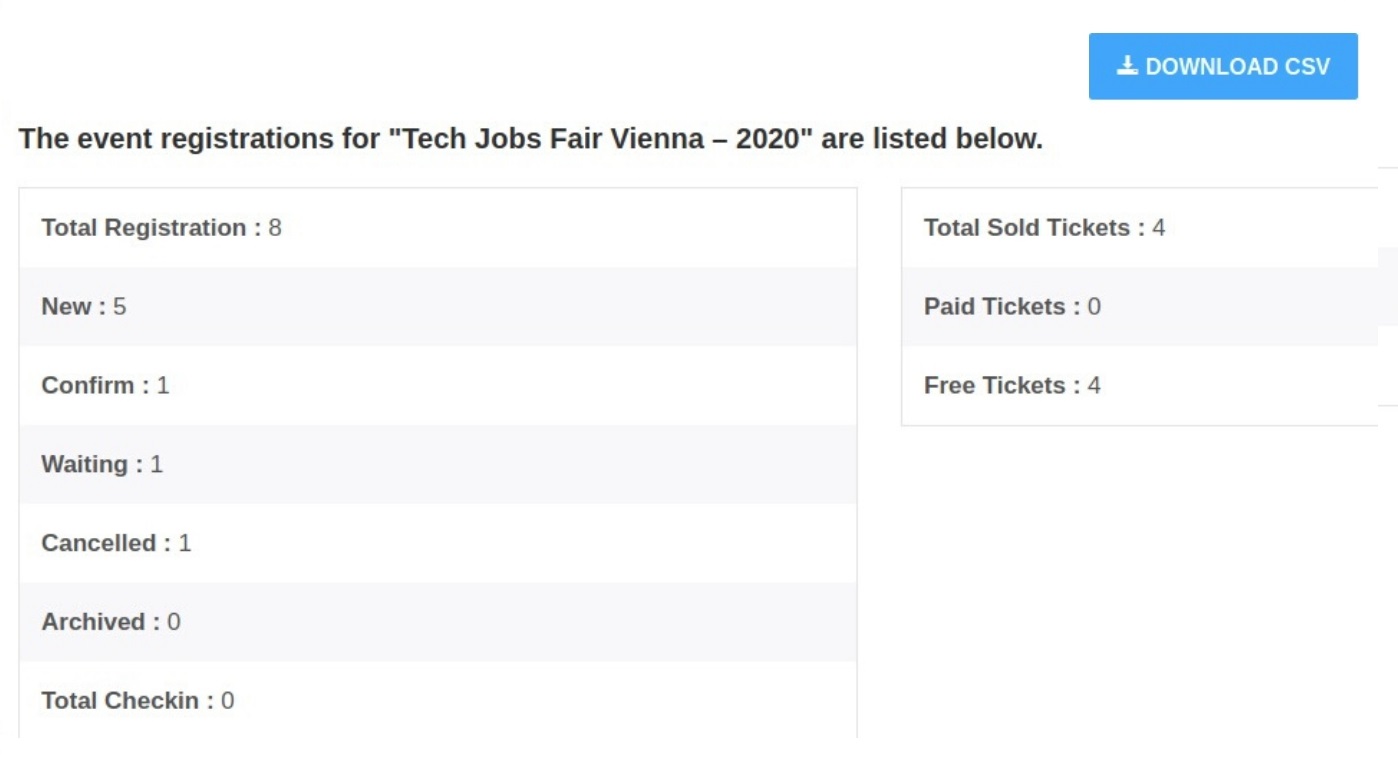Viewport: 1398px width, 769px height.
Task: Click the Download CSV button
Action: [1223, 66]
